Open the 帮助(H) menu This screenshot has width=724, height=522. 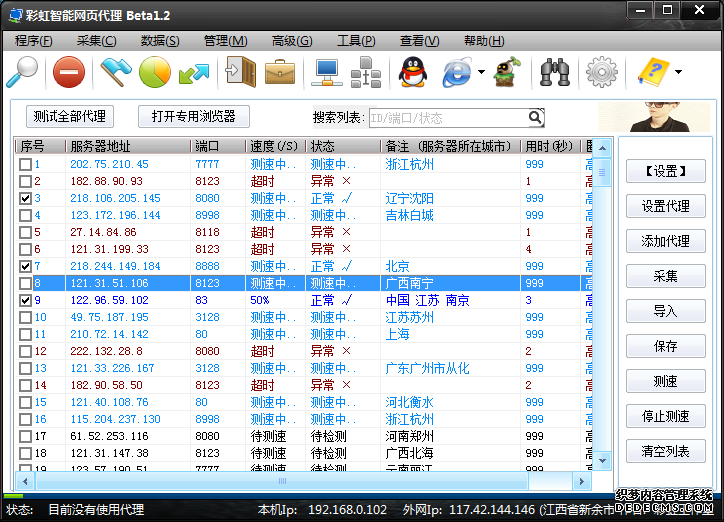(484, 41)
